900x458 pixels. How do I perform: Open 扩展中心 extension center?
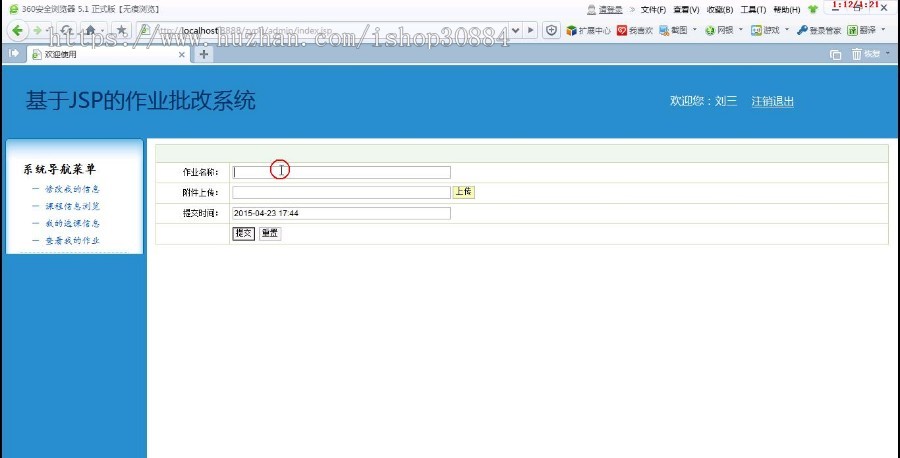point(588,30)
